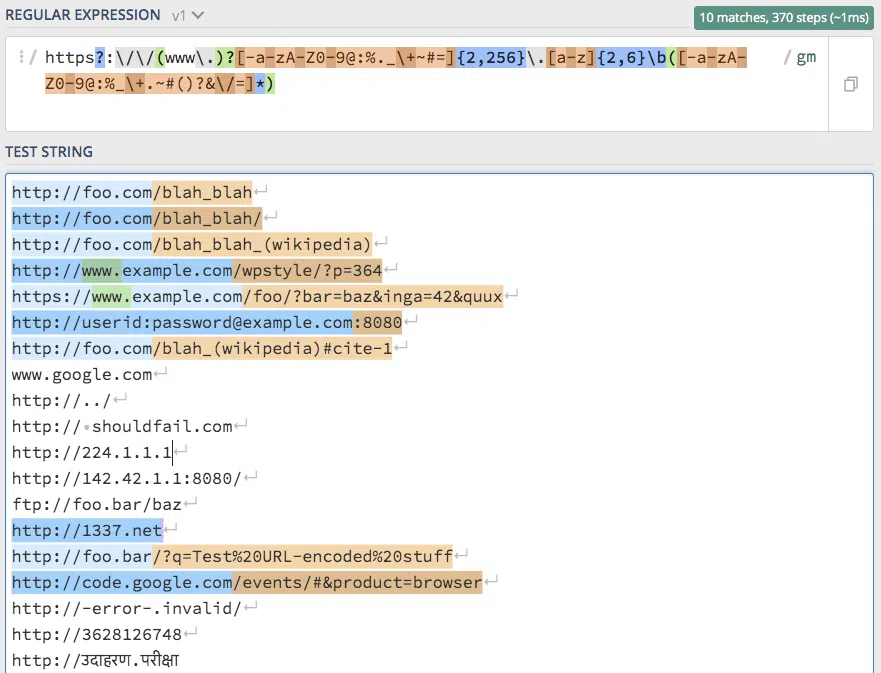Click the first line "http://foo.com/blah_blah"
The height and width of the screenshot is (673, 881).
pos(132,193)
